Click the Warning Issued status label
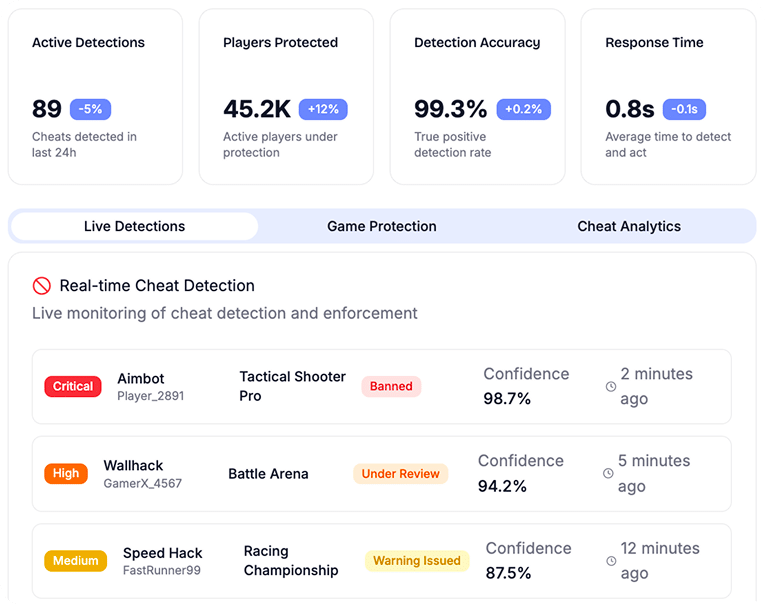The width and height of the screenshot is (766, 605). coord(417,561)
